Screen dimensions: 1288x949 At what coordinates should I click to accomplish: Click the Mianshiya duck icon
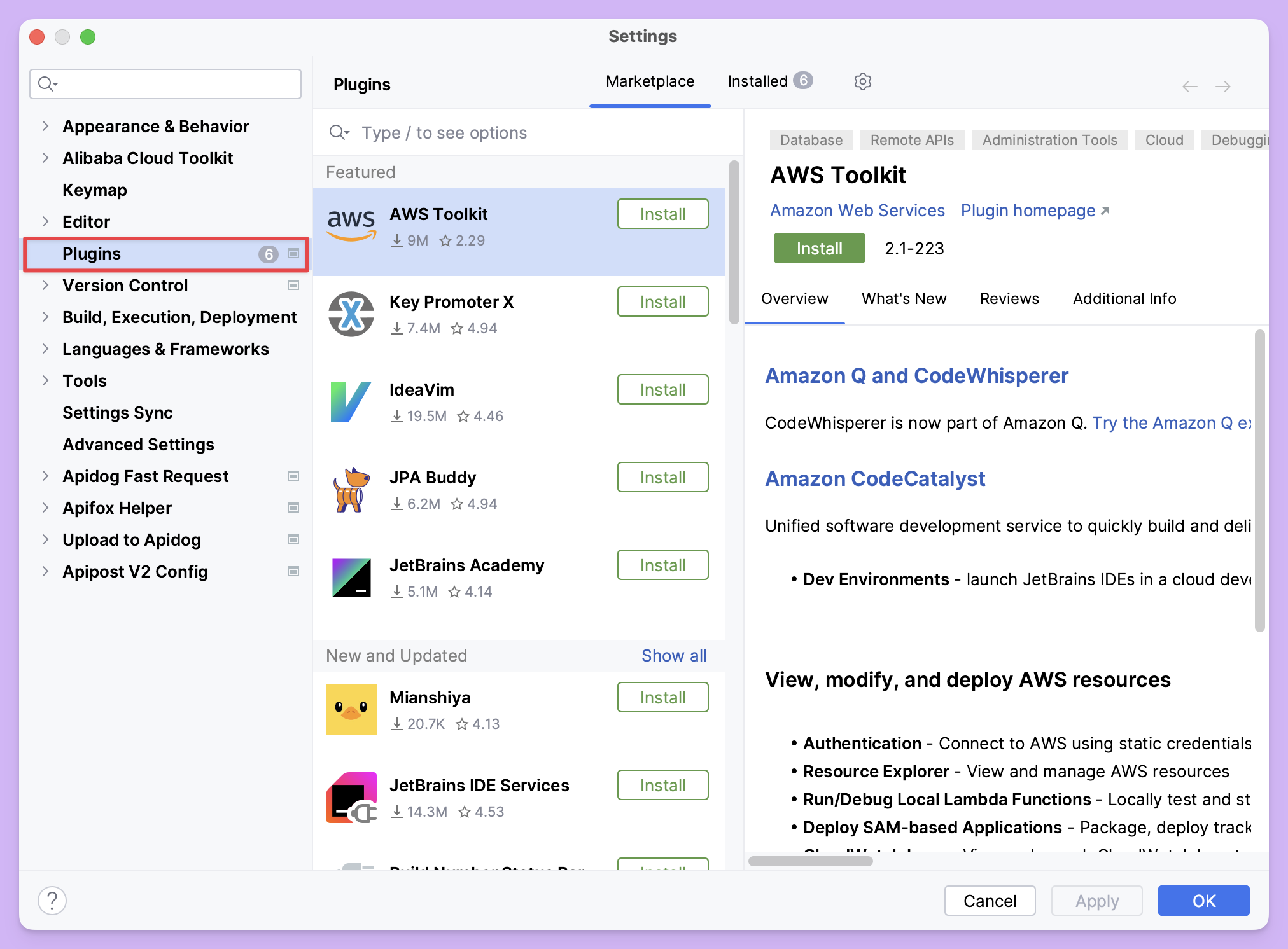[x=351, y=709]
